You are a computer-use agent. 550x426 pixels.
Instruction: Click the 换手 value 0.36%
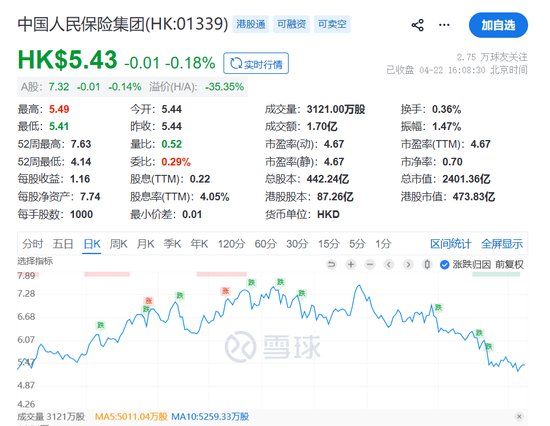pyautogui.click(x=447, y=109)
